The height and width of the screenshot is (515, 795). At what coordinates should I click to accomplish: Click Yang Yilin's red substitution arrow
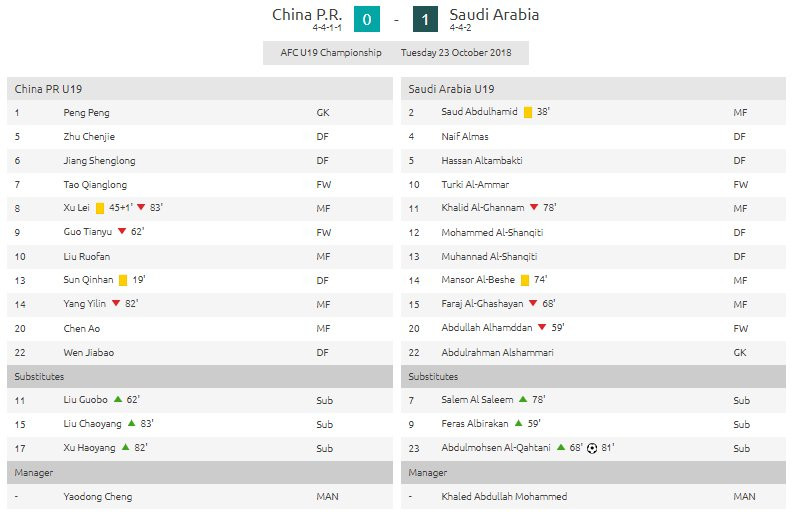[115, 305]
